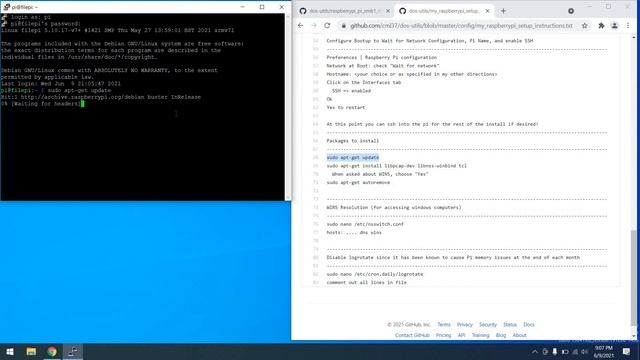The image size is (640, 360).
Task: Open the Pricing footer link
Action: tap(443, 335)
